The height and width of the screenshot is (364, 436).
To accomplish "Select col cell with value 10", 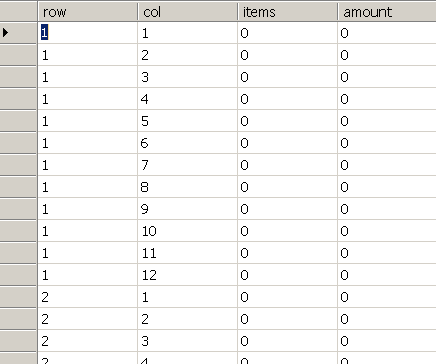I will (x=187, y=231).
